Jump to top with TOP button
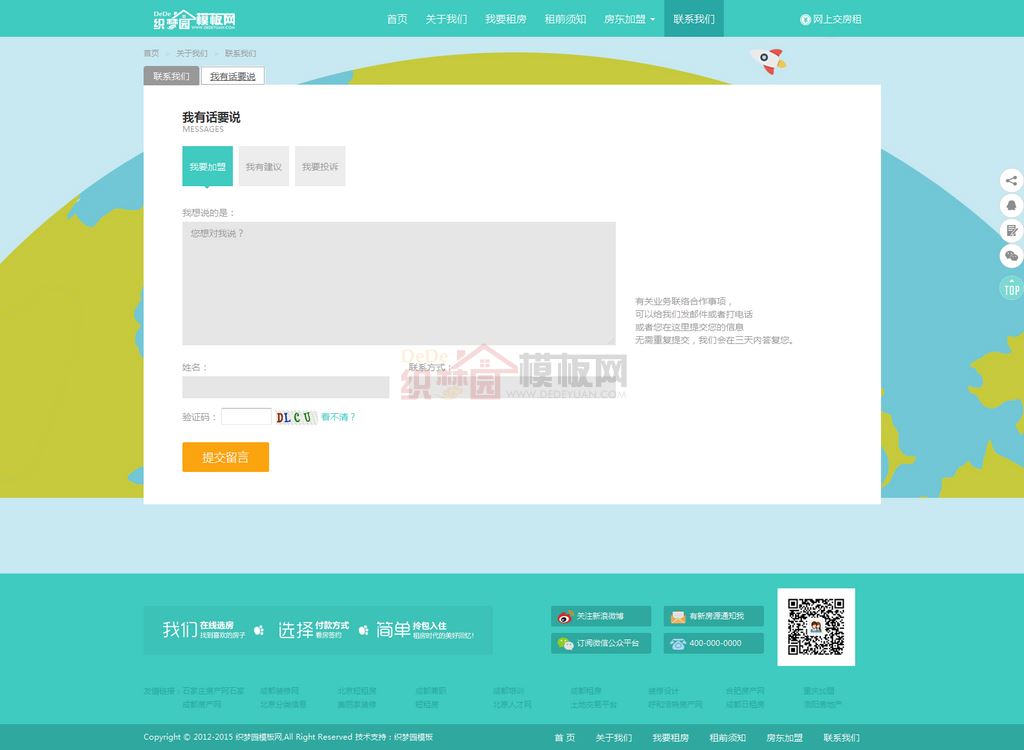The width and height of the screenshot is (1024, 750). [1011, 289]
